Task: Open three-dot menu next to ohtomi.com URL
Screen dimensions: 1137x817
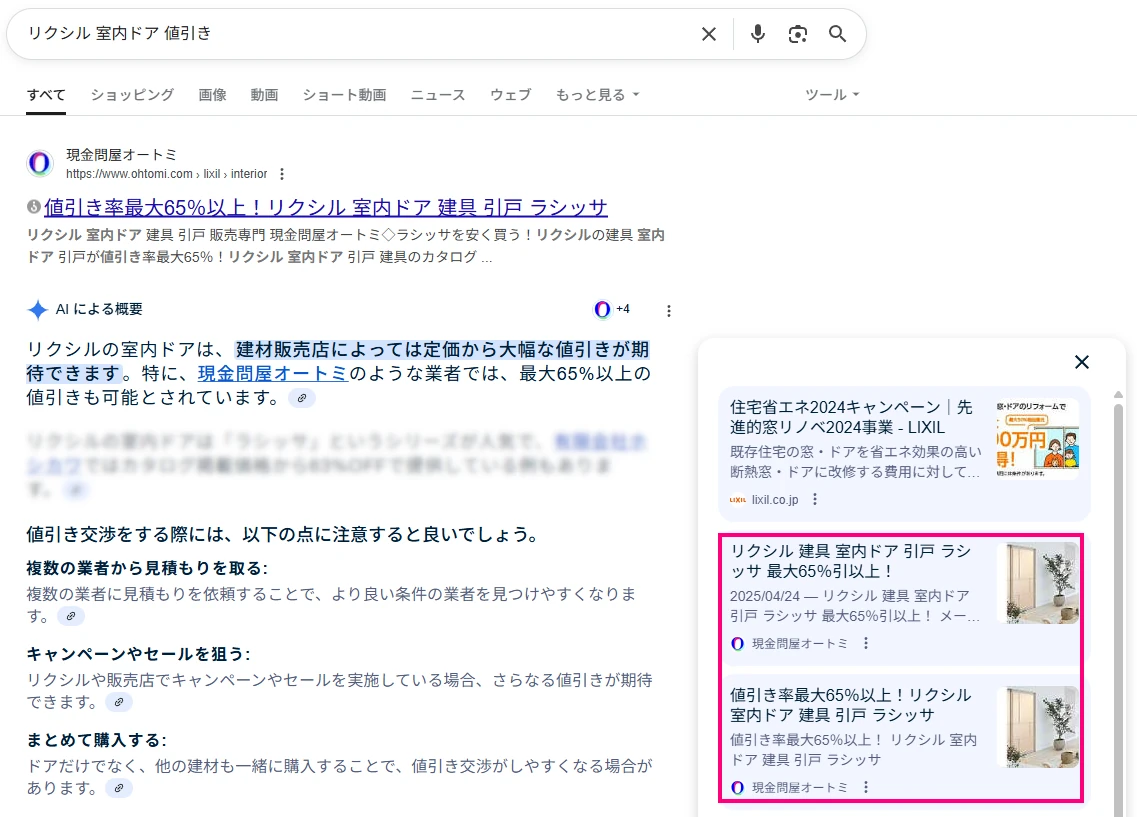Action: point(282,174)
